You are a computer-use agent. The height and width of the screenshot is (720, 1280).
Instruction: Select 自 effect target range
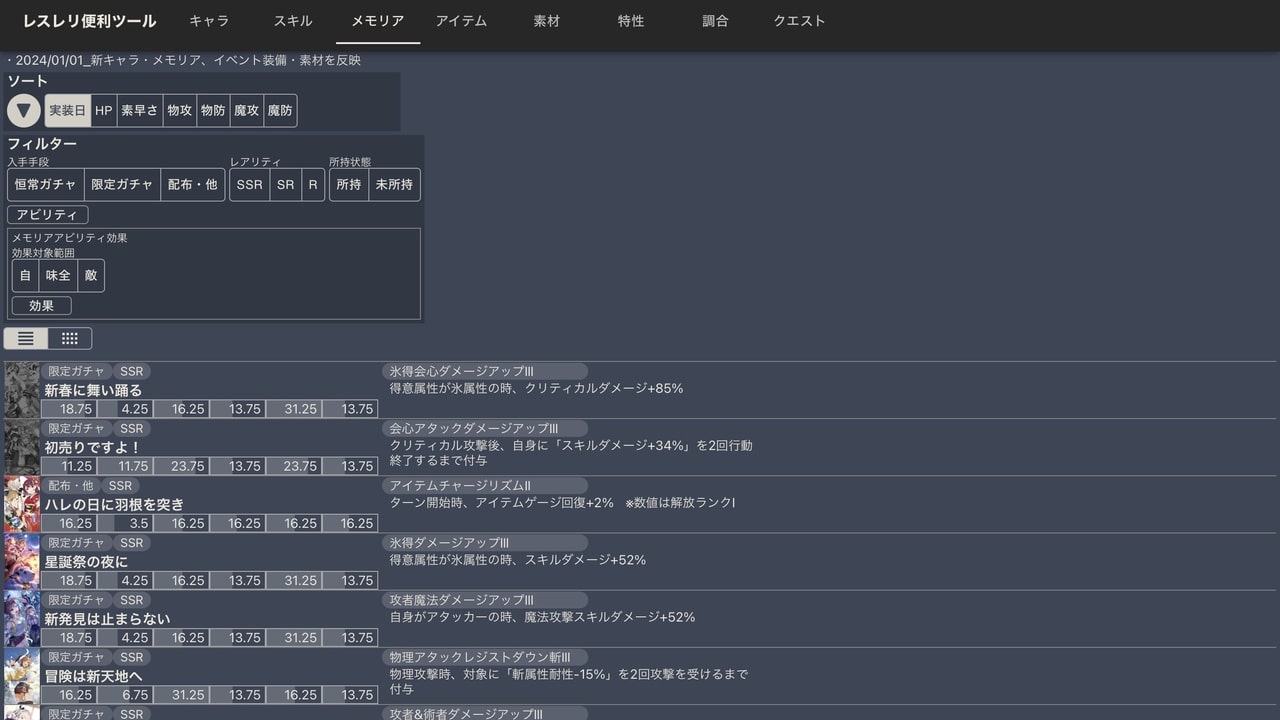[x=25, y=276]
